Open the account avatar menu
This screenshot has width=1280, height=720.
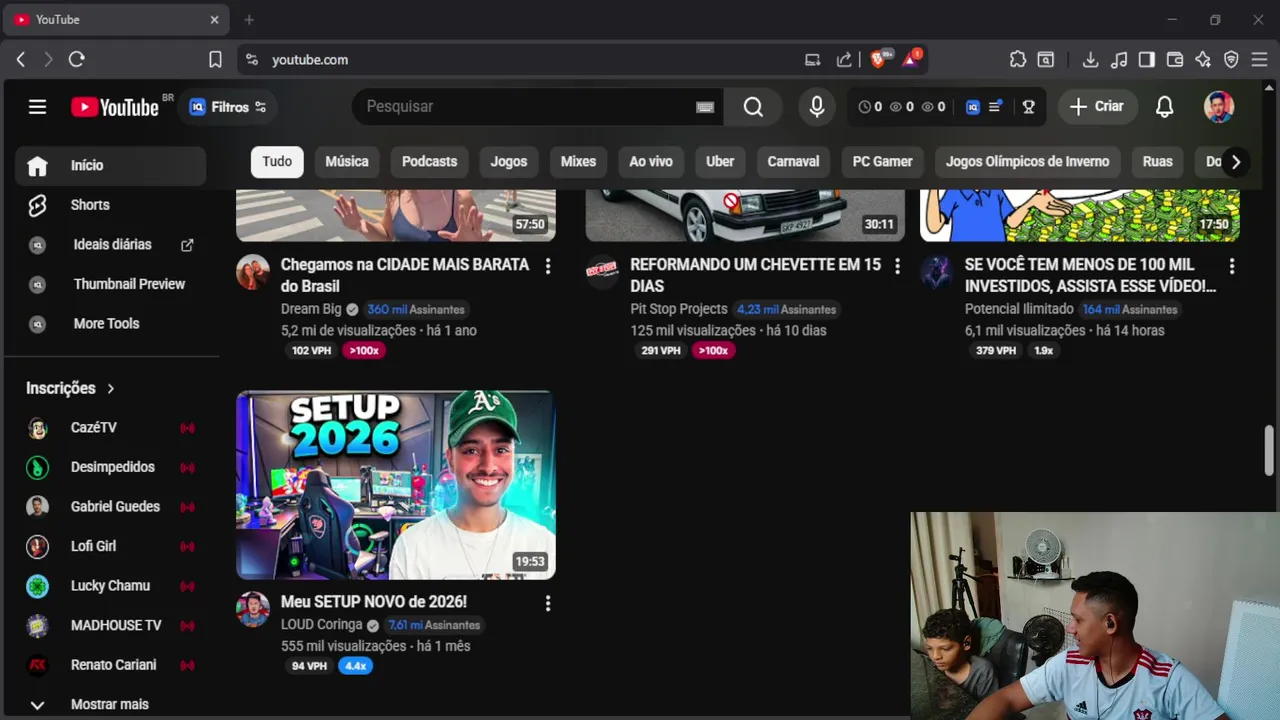point(1218,107)
